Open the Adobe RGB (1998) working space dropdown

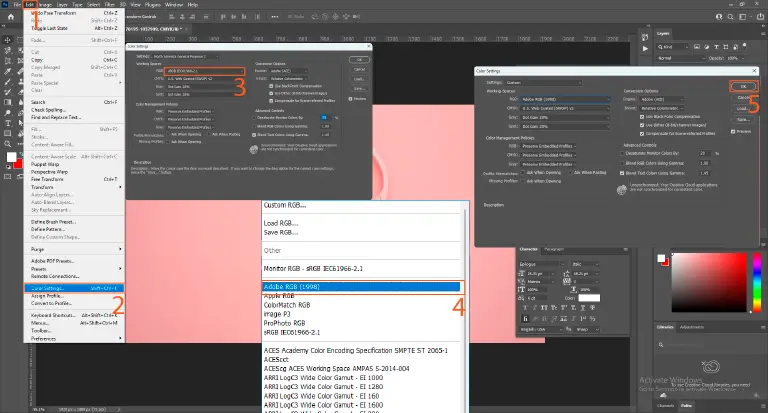(x=565, y=99)
